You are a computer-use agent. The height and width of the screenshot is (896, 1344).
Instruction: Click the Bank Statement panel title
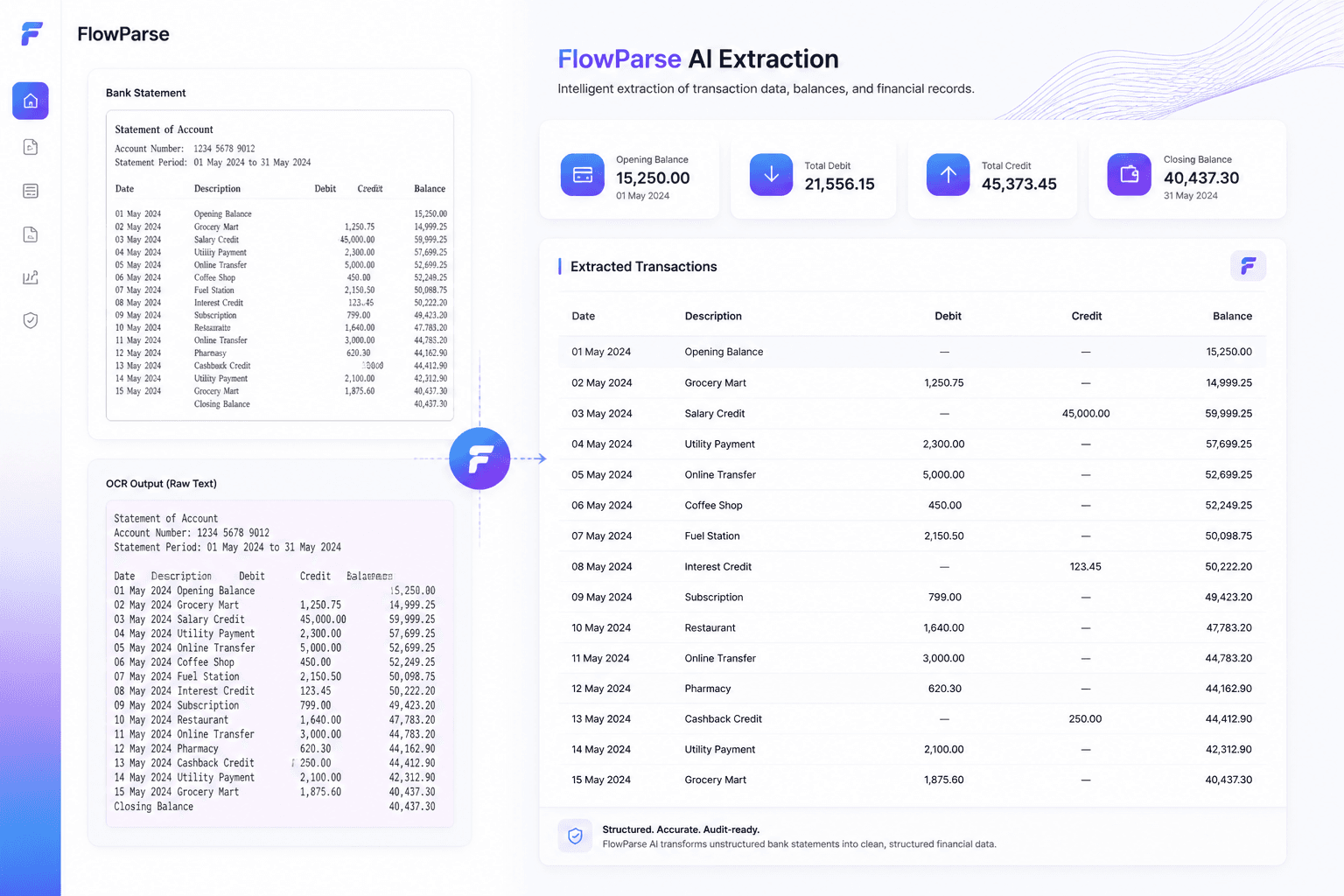coord(146,93)
